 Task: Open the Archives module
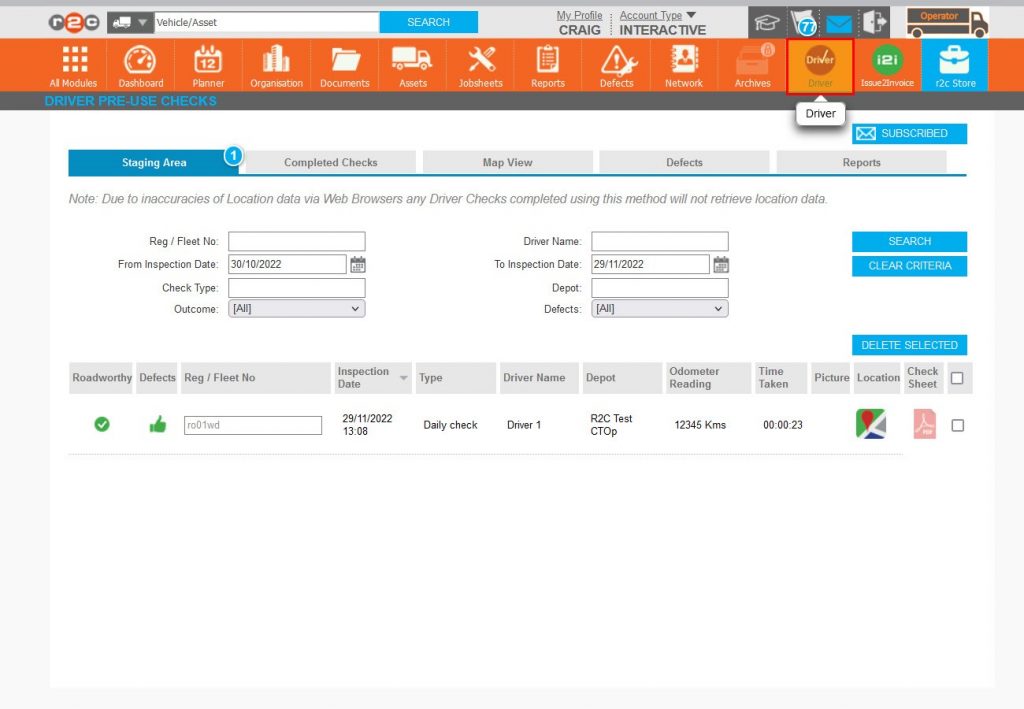(x=751, y=64)
